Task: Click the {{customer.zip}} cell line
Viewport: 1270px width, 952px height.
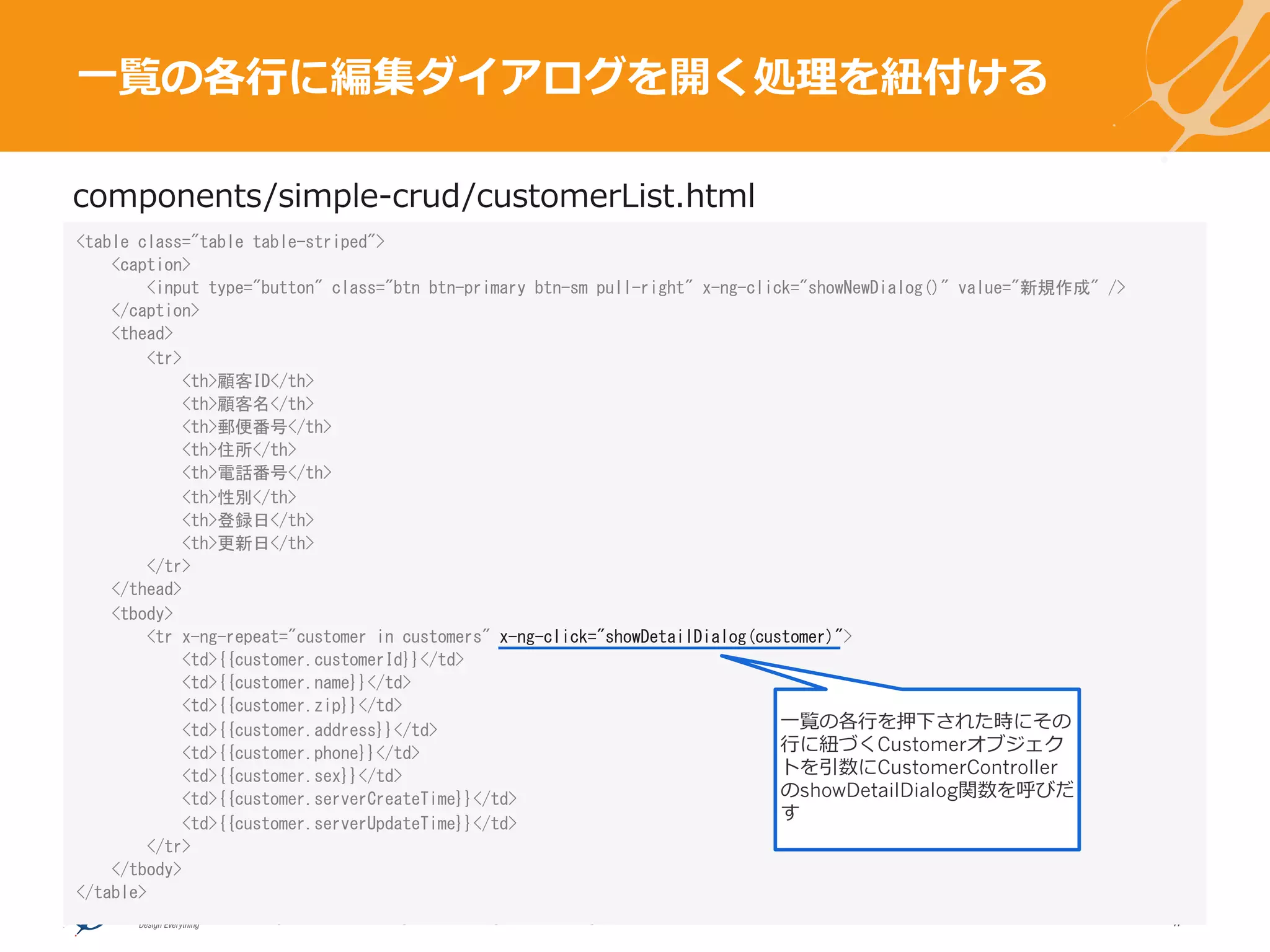Action: point(292,705)
